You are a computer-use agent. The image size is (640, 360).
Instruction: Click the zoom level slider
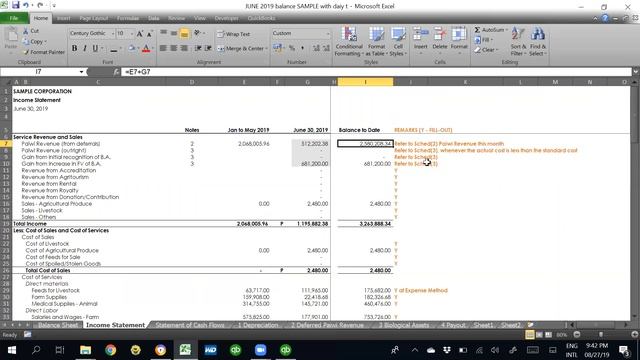[x=601, y=335]
